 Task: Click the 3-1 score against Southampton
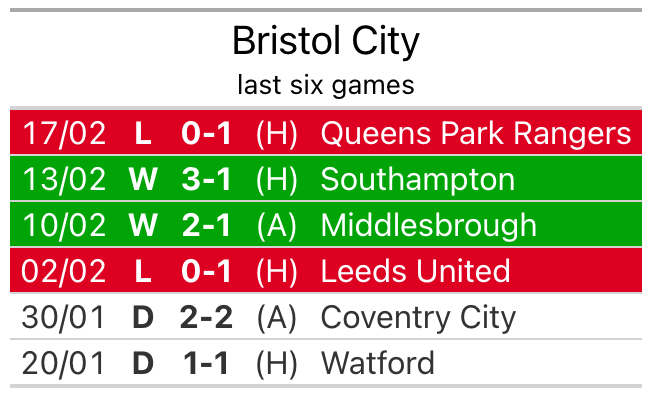coord(206,179)
